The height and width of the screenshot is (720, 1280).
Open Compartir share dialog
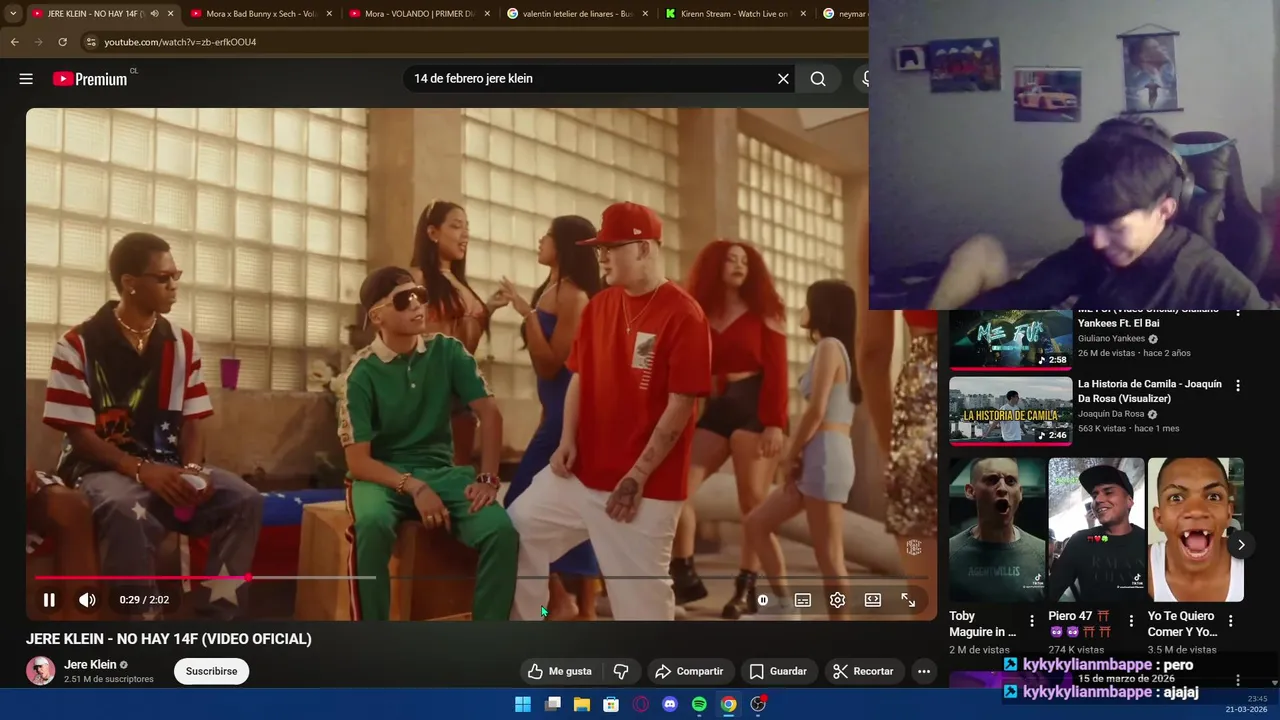(x=689, y=671)
